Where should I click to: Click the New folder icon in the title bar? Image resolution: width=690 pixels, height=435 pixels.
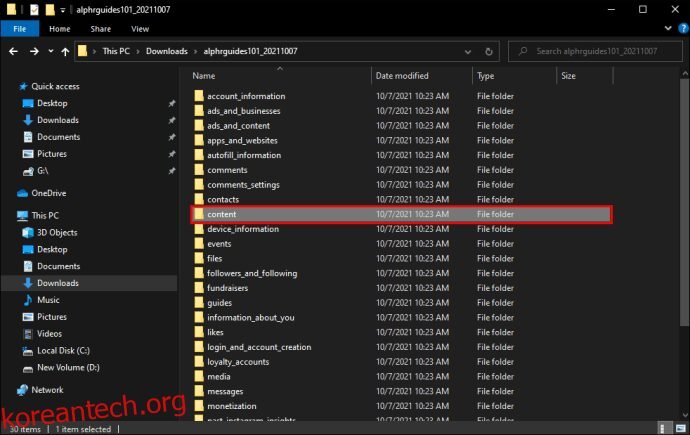point(50,10)
